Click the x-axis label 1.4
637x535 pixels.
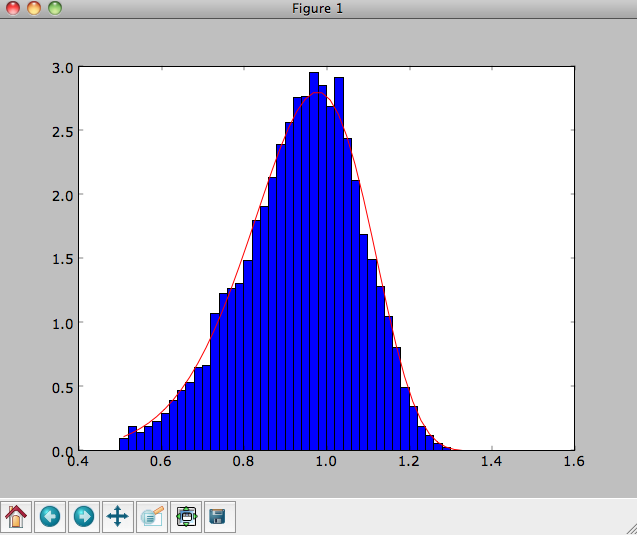coord(491,461)
